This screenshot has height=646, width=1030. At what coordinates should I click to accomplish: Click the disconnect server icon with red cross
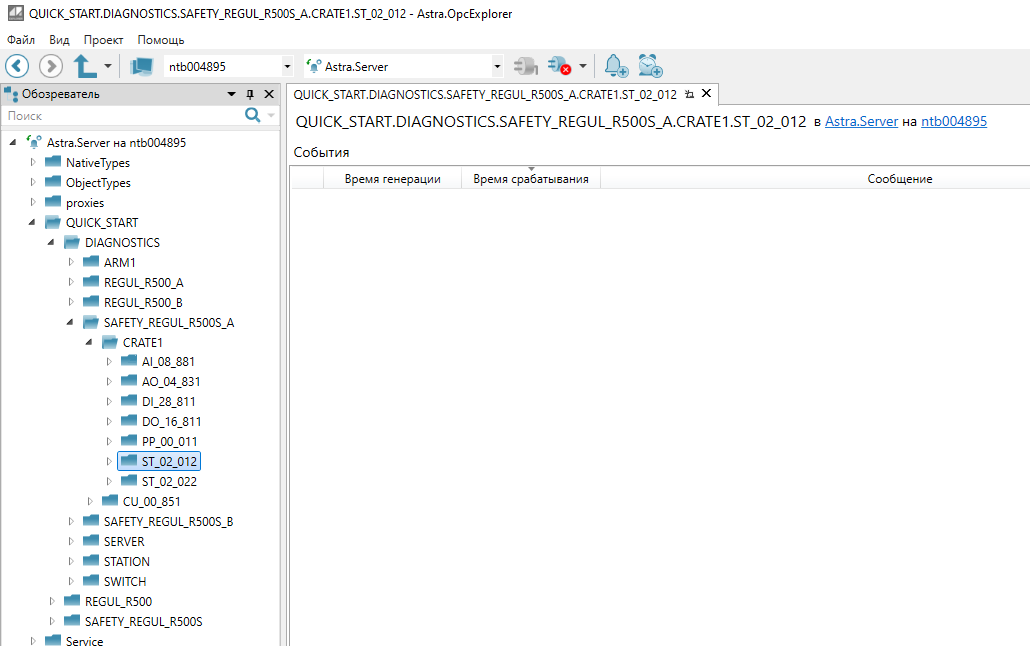[559, 66]
